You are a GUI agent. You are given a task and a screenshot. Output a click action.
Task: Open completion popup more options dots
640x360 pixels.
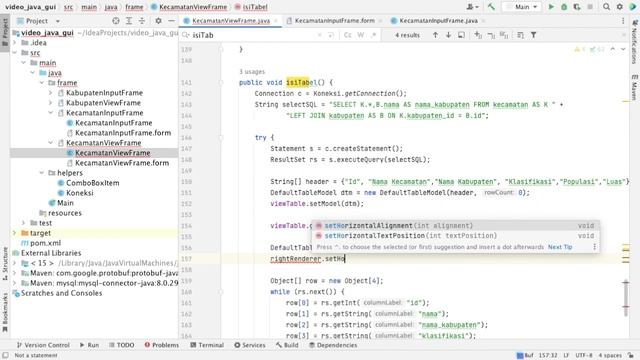[594, 247]
